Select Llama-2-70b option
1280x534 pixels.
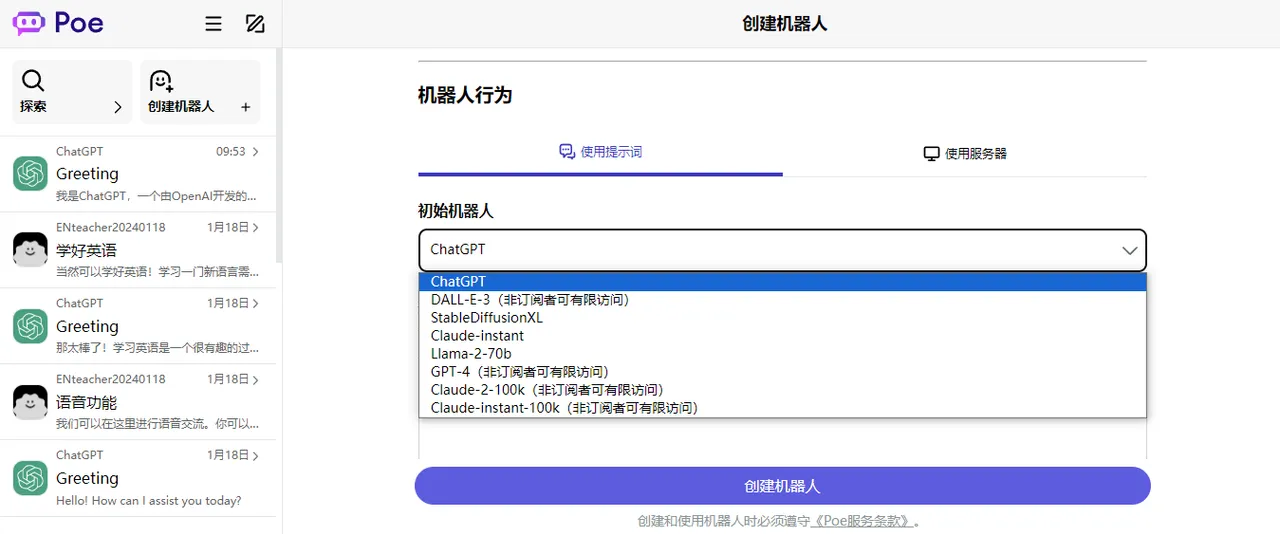(x=782, y=354)
